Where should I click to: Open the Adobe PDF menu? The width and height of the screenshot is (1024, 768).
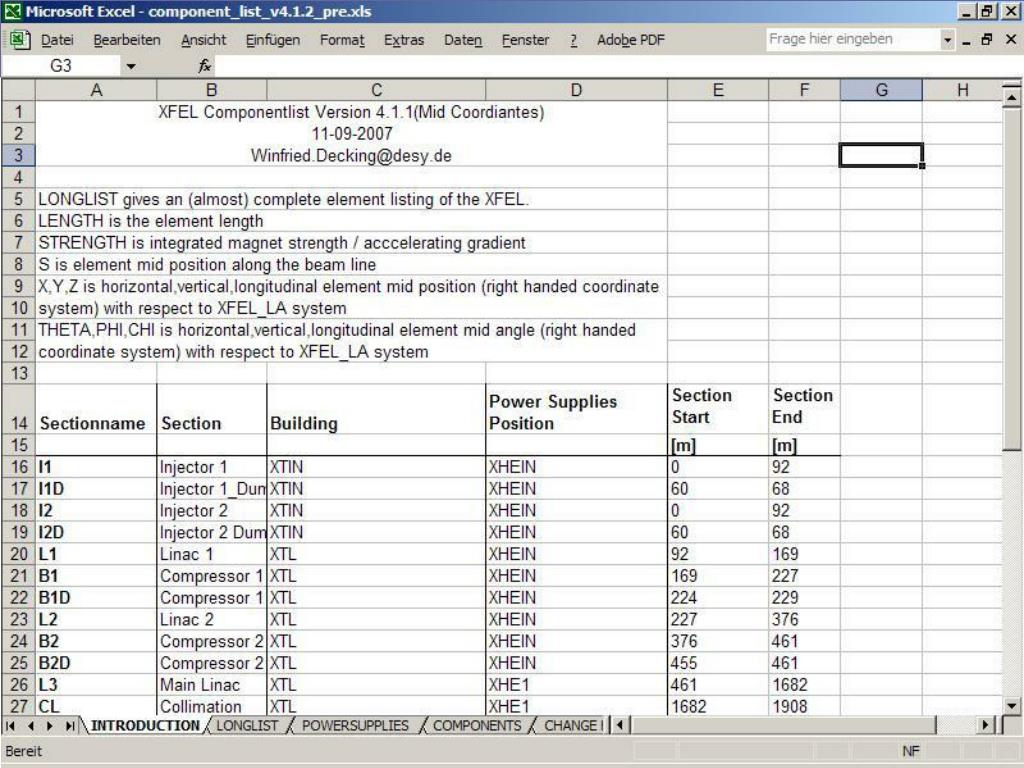(x=630, y=40)
